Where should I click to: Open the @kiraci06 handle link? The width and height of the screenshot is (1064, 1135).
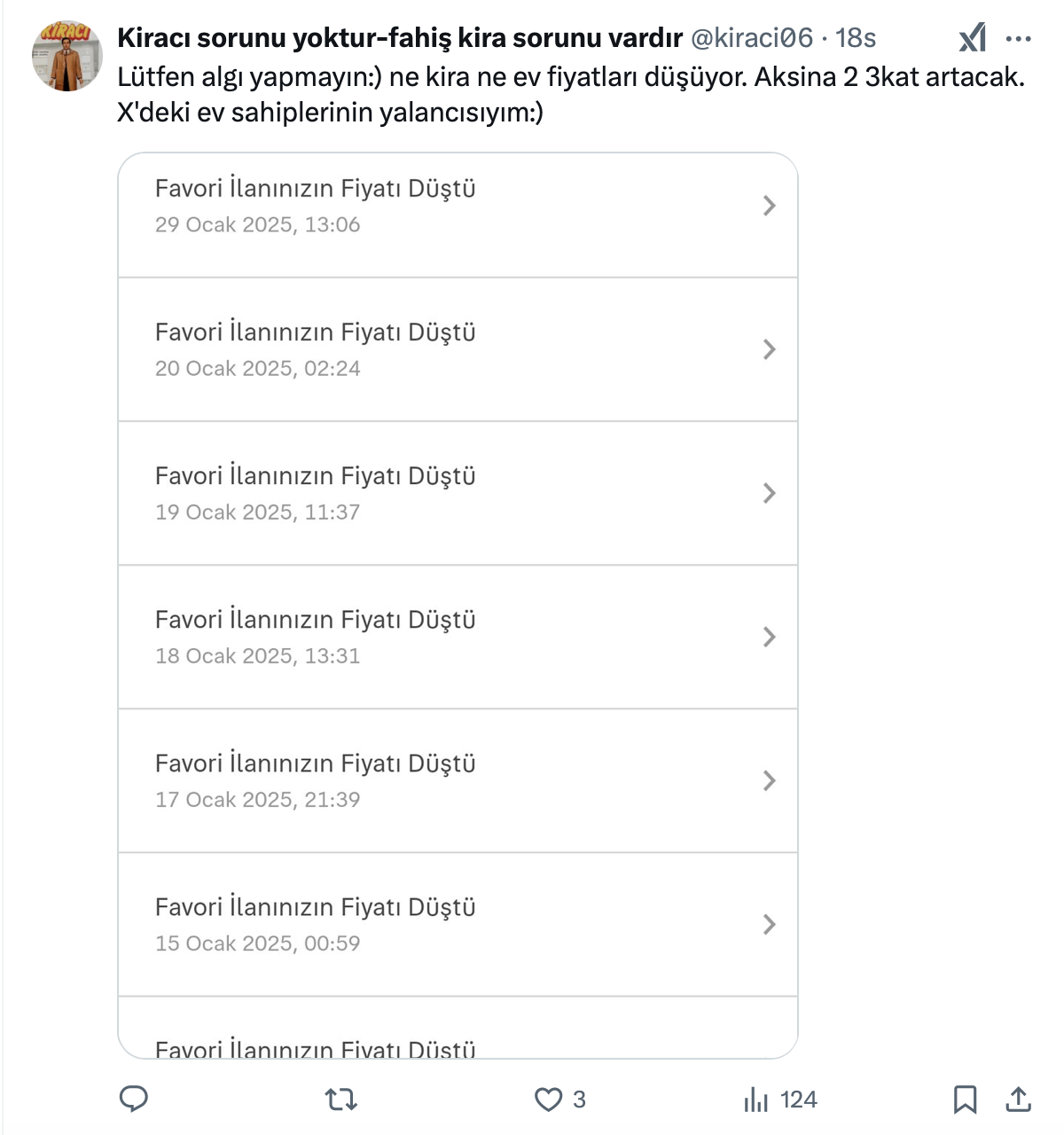click(x=751, y=38)
